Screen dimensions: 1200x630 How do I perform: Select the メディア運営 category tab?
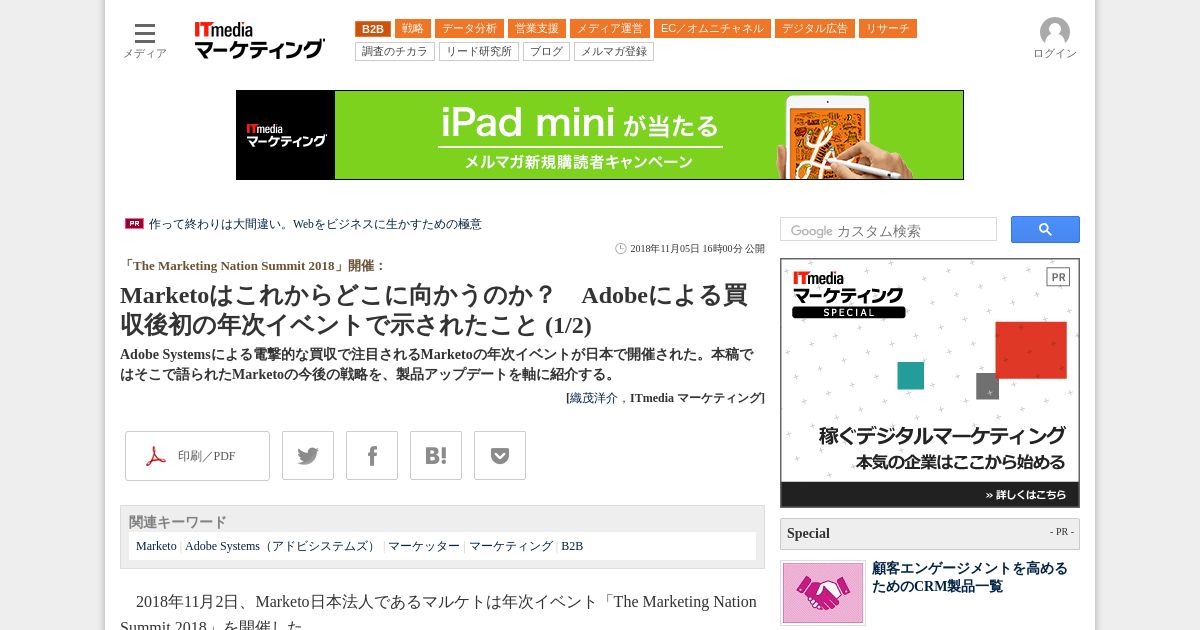tap(610, 29)
